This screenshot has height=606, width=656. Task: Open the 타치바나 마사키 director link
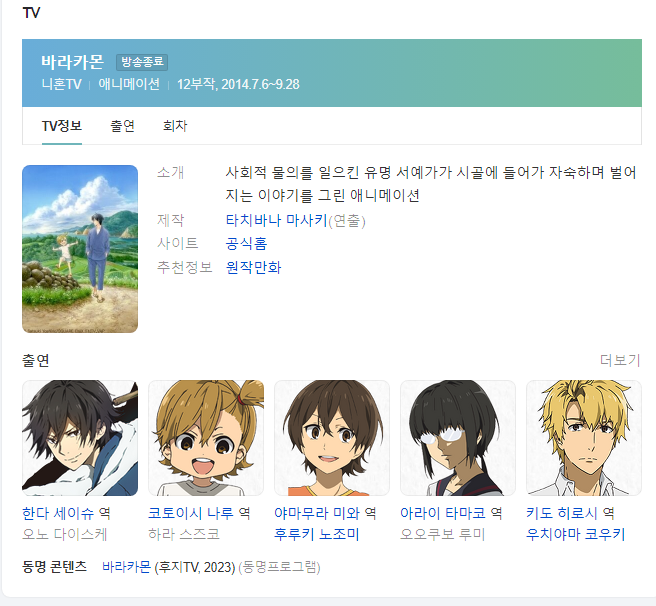tap(276, 220)
